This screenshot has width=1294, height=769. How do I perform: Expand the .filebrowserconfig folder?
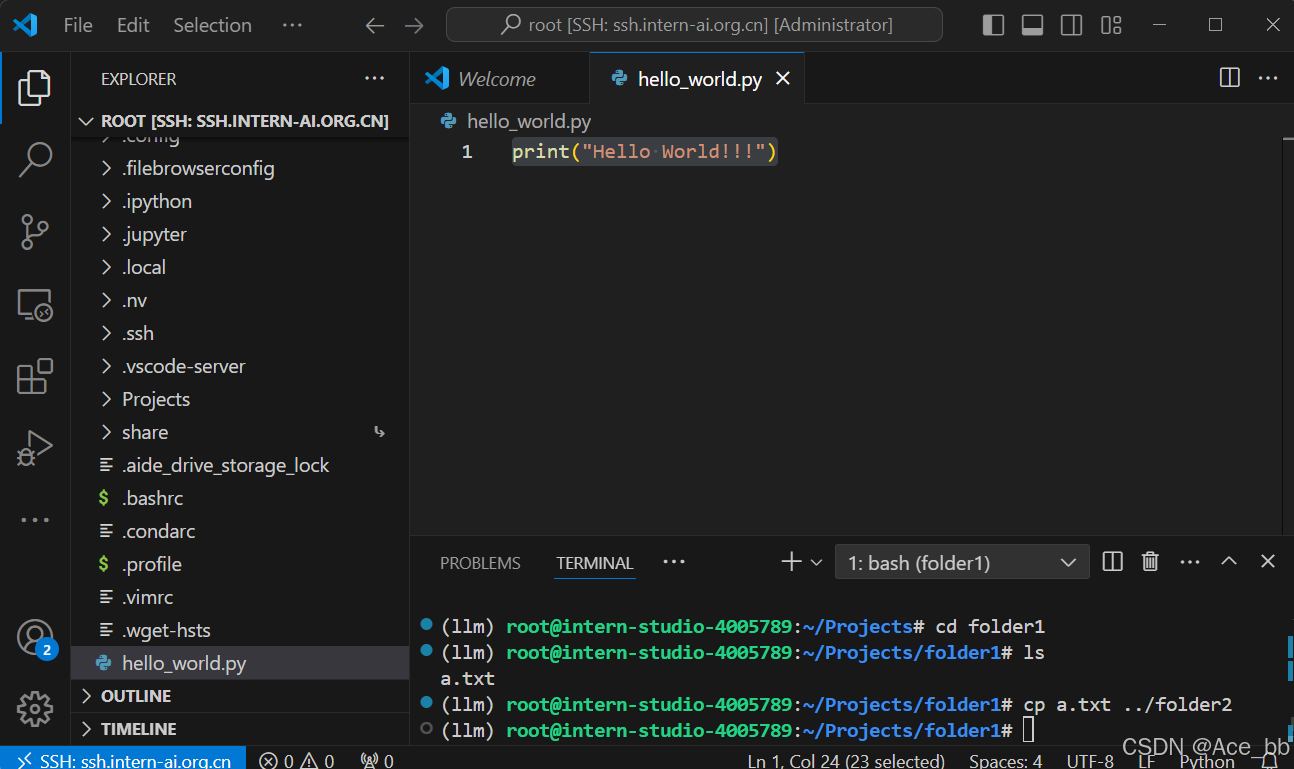coord(240,168)
